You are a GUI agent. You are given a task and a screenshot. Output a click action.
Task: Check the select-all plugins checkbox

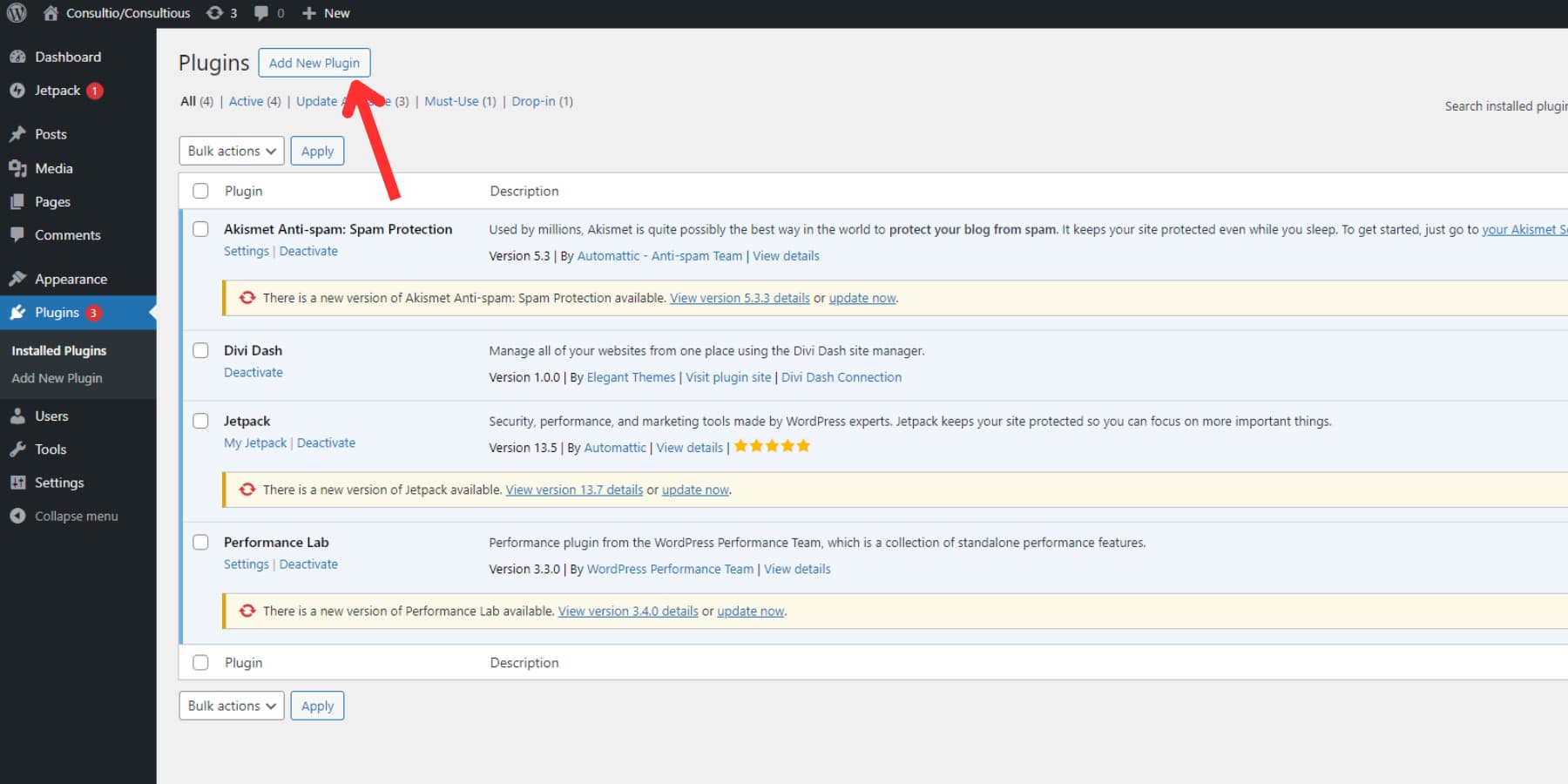pyautogui.click(x=200, y=190)
